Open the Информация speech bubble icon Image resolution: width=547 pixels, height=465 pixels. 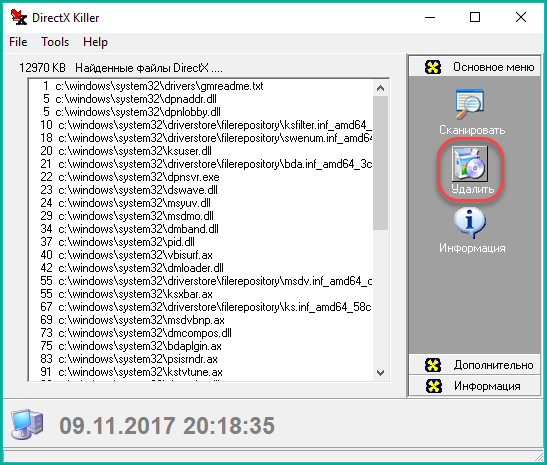[470, 222]
